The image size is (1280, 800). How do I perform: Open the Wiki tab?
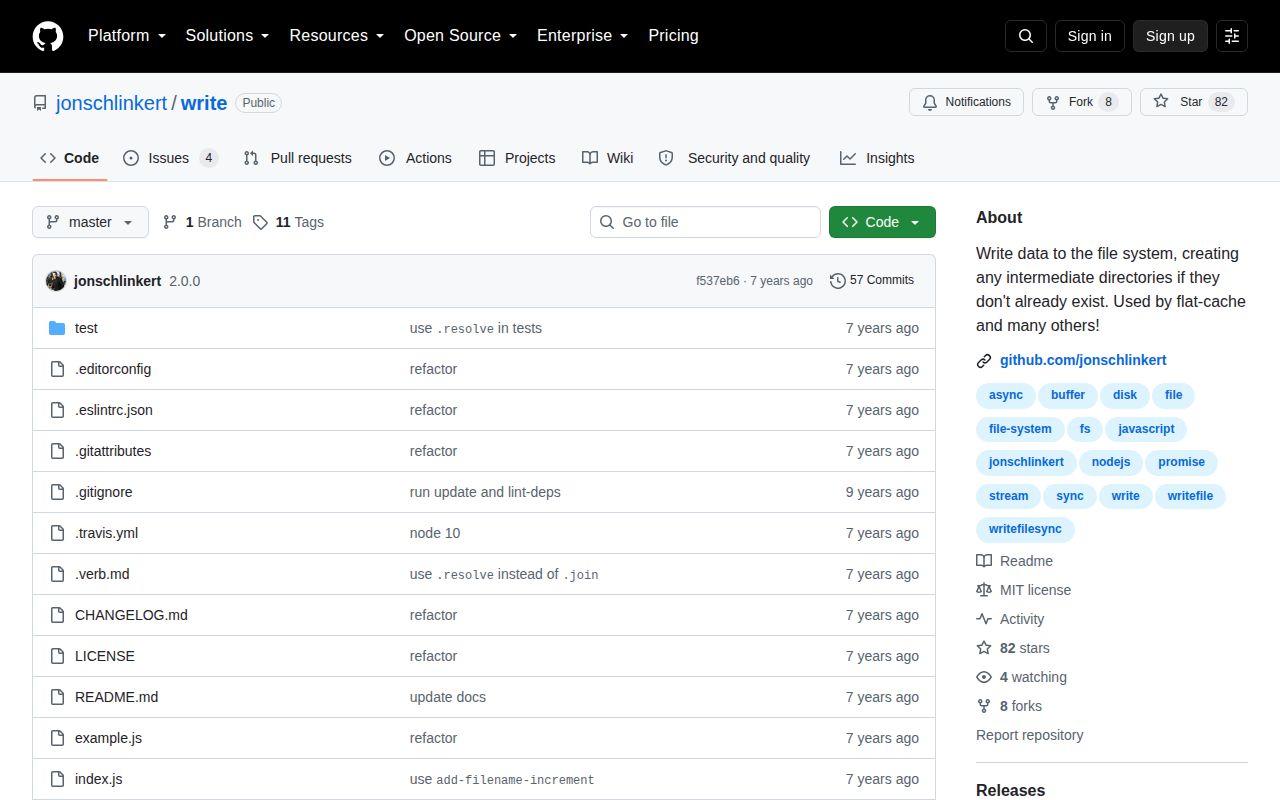(608, 158)
